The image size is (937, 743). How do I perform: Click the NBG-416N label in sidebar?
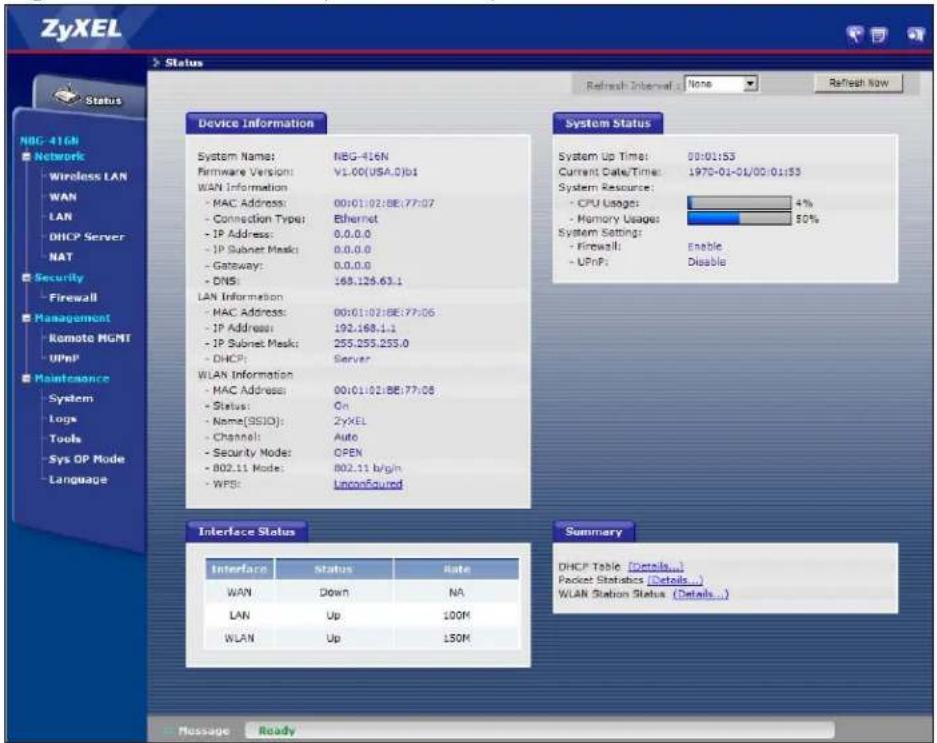click(49, 141)
